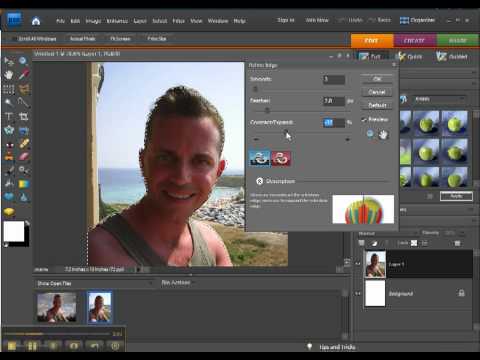Open the Select menu
Viewport: 480px width, 360px height.
pyautogui.click(x=160, y=21)
